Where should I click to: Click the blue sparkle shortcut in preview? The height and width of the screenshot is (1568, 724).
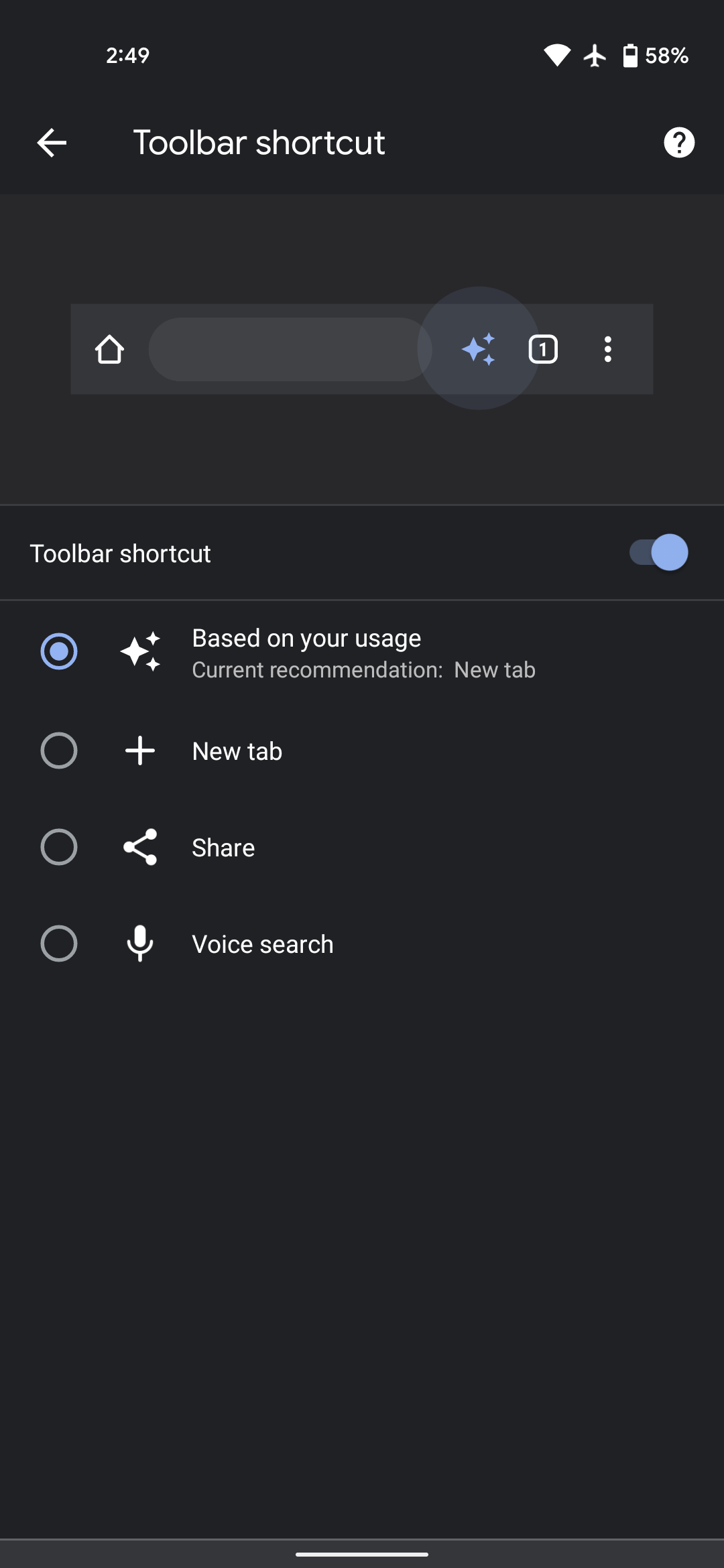tap(479, 349)
